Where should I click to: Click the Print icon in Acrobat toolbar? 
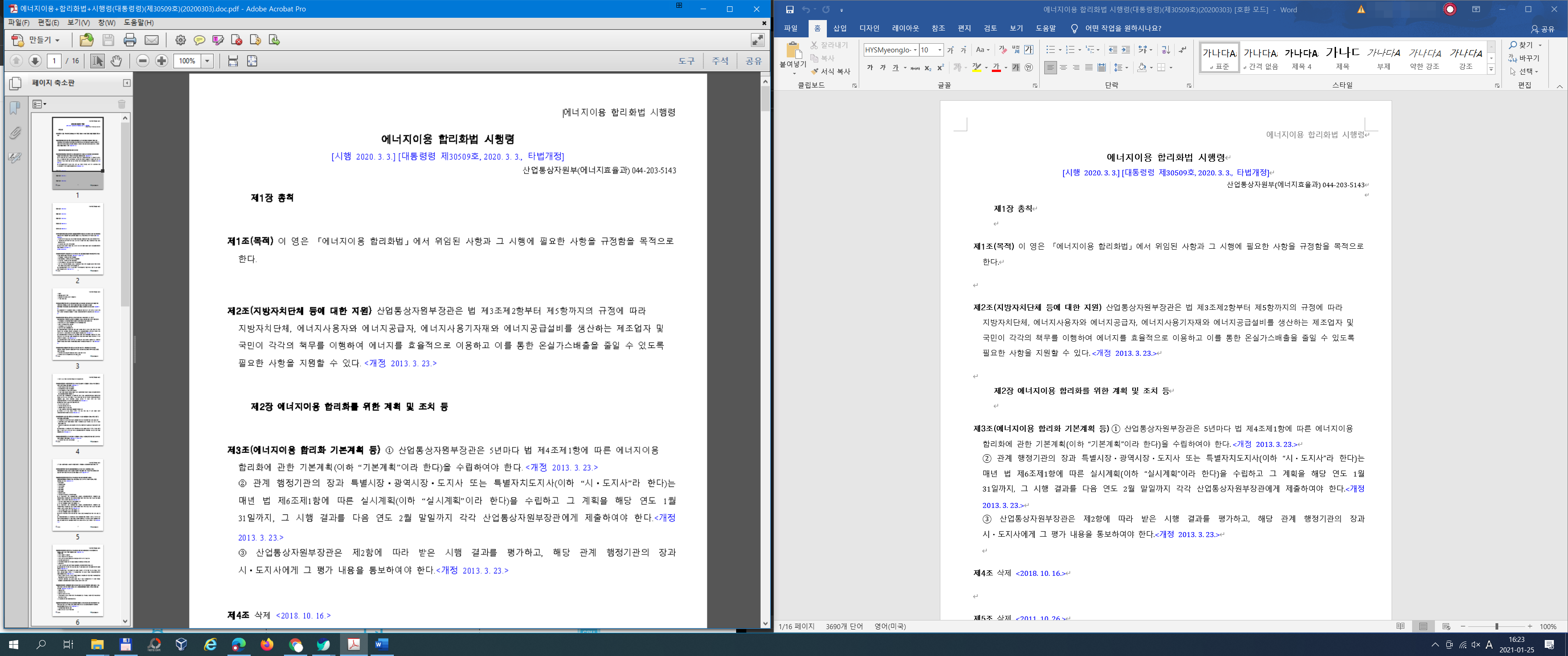coord(129,40)
